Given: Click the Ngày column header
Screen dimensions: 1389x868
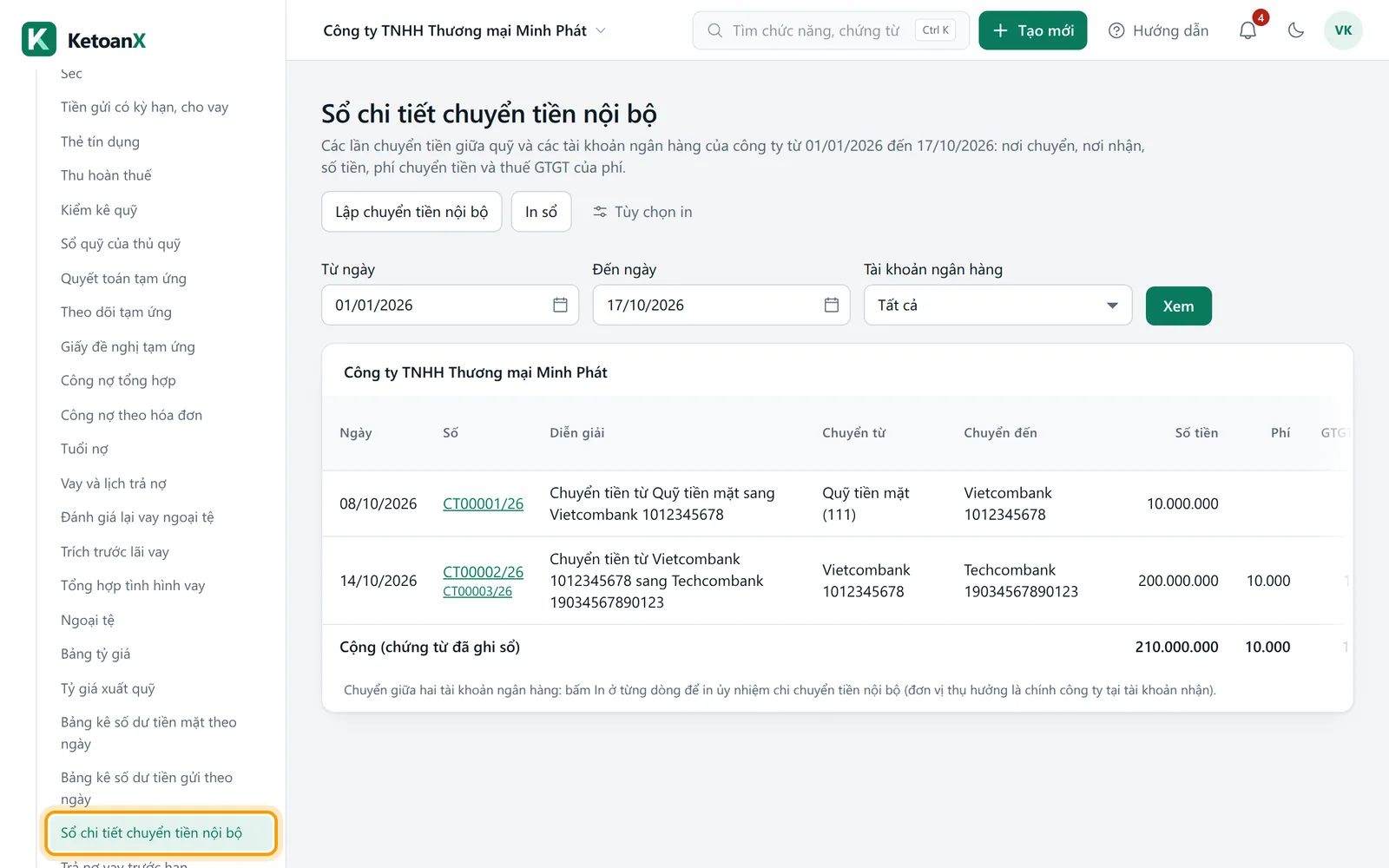Looking at the screenshot, I should click(355, 432).
